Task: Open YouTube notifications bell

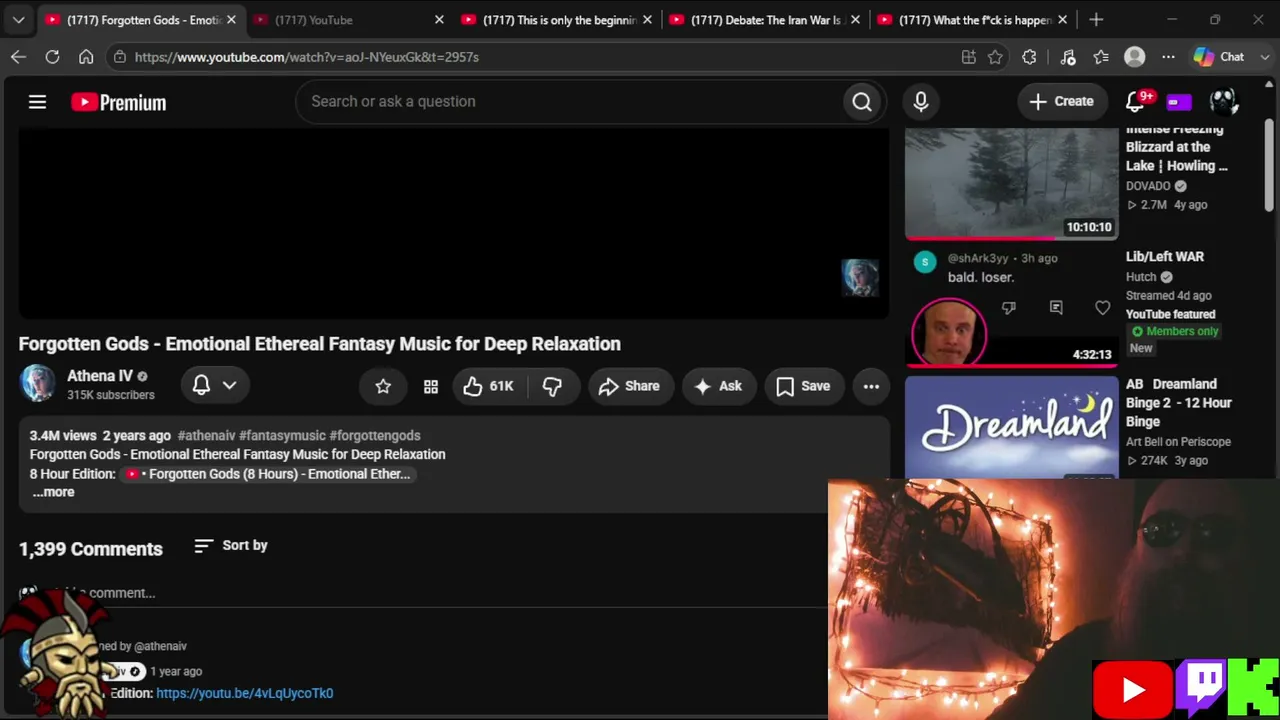Action: (1135, 101)
